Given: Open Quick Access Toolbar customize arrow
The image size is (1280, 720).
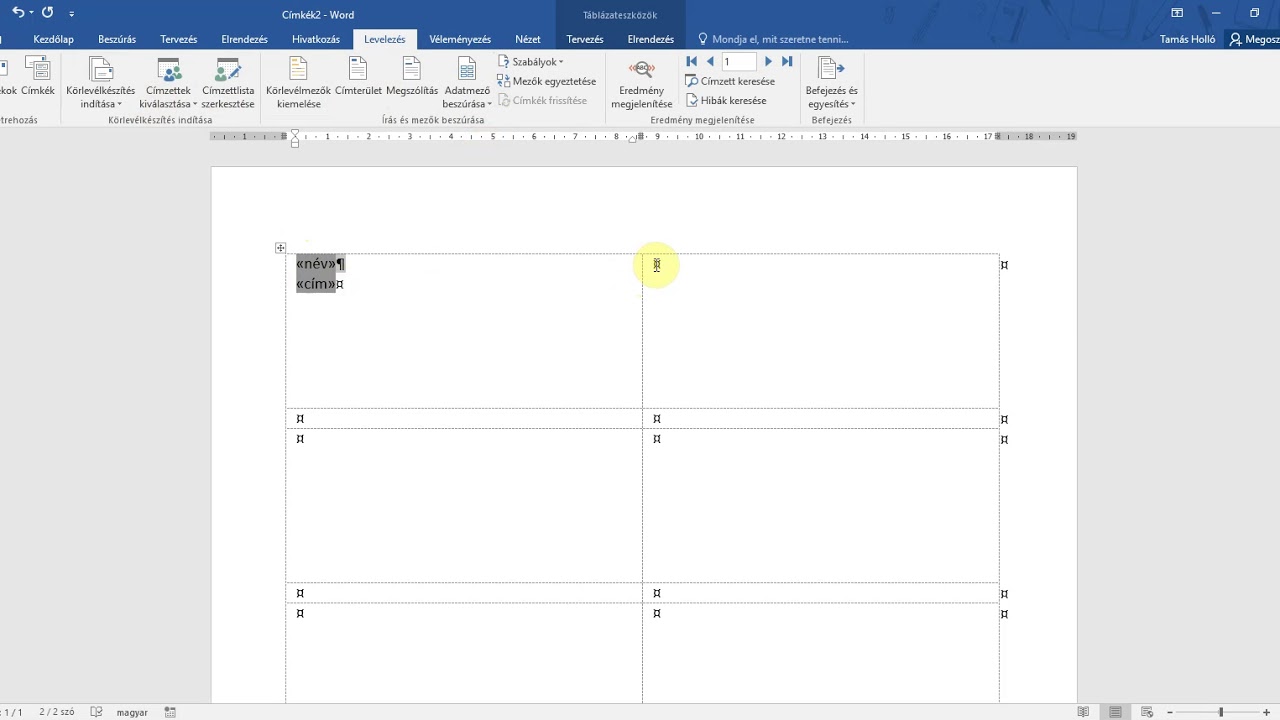Looking at the screenshot, I should tap(72, 14).
